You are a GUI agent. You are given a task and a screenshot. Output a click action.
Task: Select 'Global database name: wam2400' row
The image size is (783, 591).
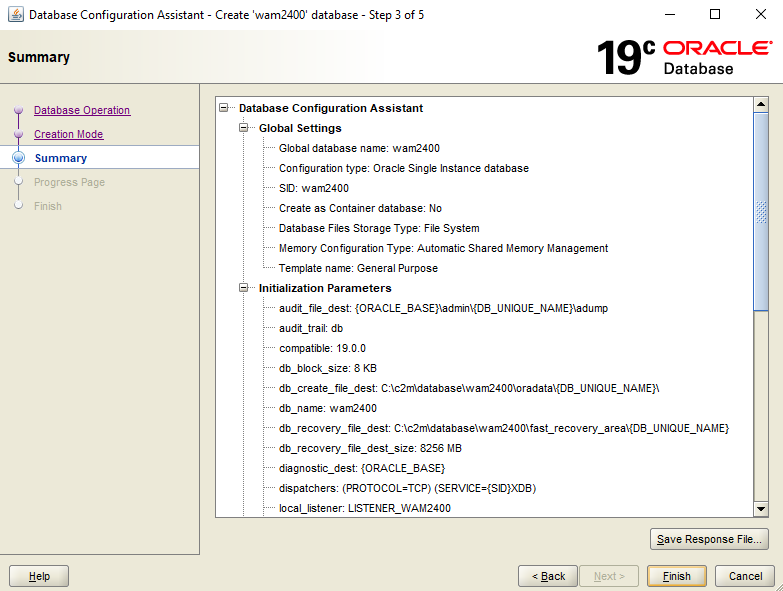coord(359,148)
